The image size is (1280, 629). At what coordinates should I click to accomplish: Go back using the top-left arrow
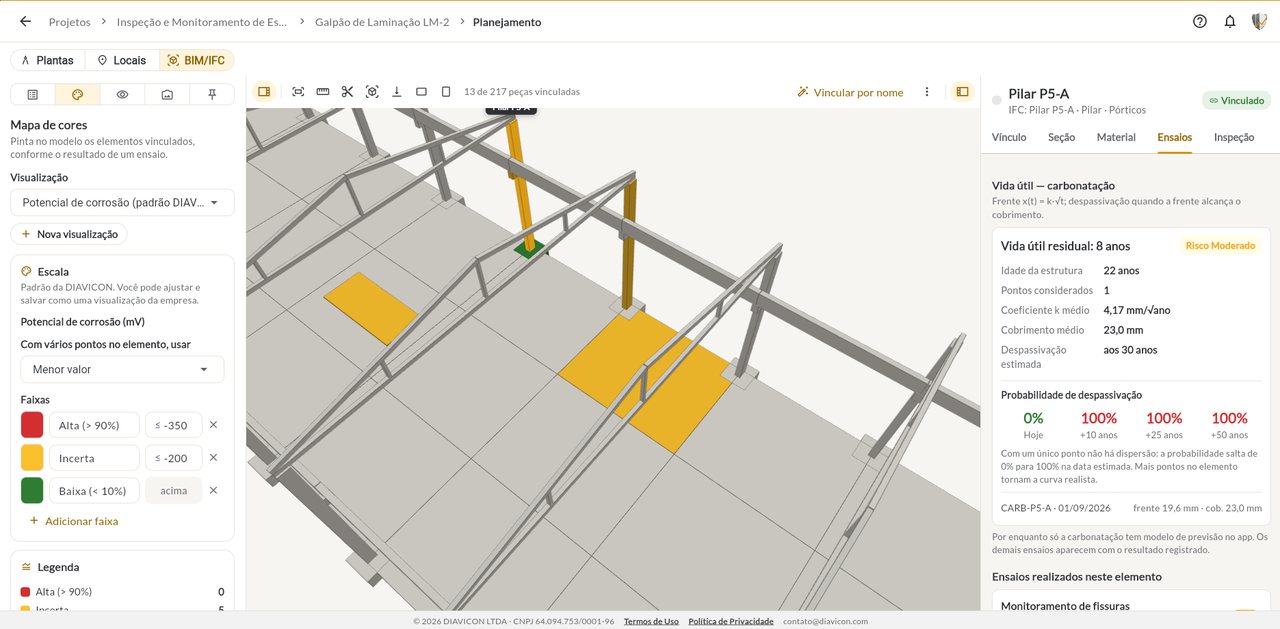(x=25, y=21)
